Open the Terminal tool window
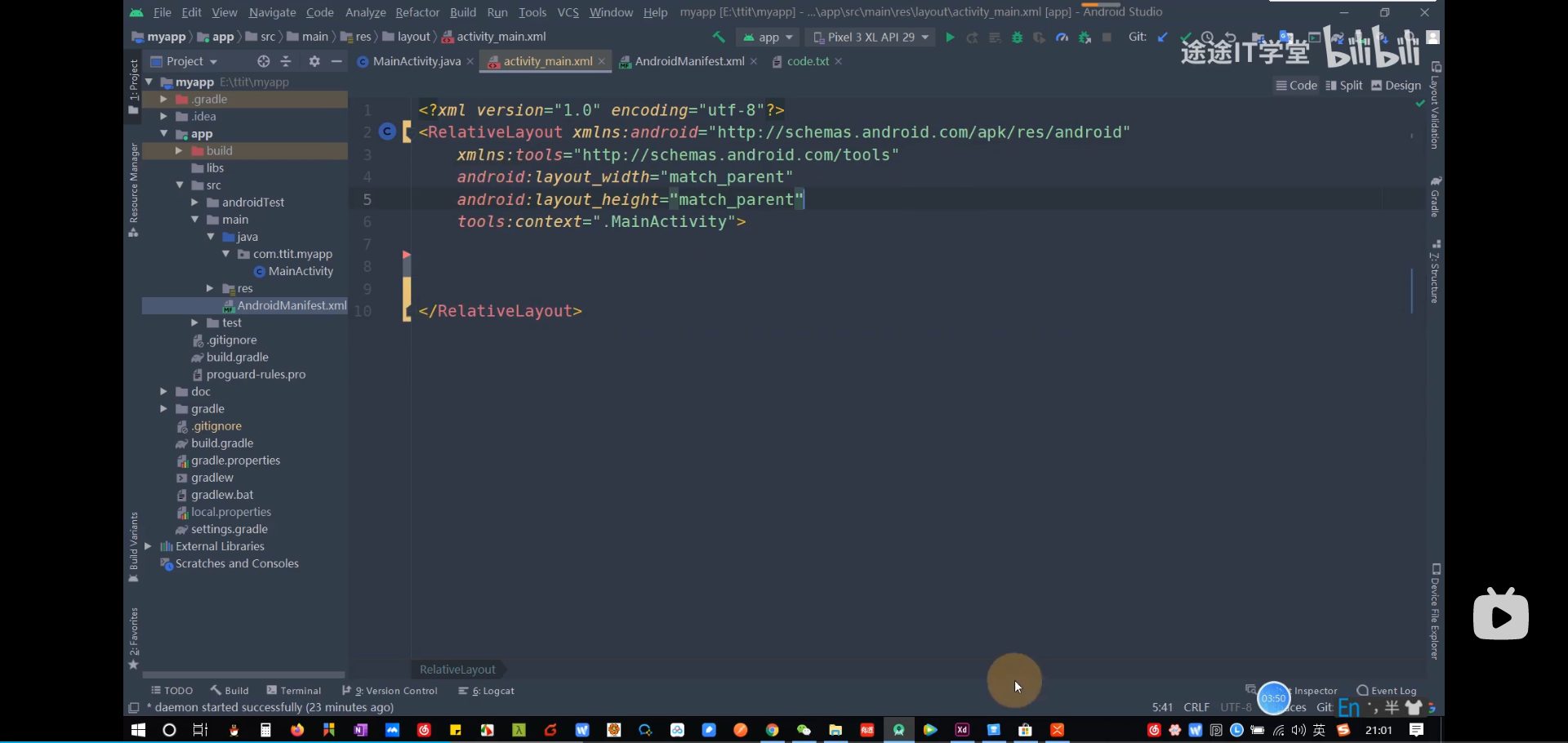The width and height of the screenshot is (1568, 743). [x=294, y=691]
